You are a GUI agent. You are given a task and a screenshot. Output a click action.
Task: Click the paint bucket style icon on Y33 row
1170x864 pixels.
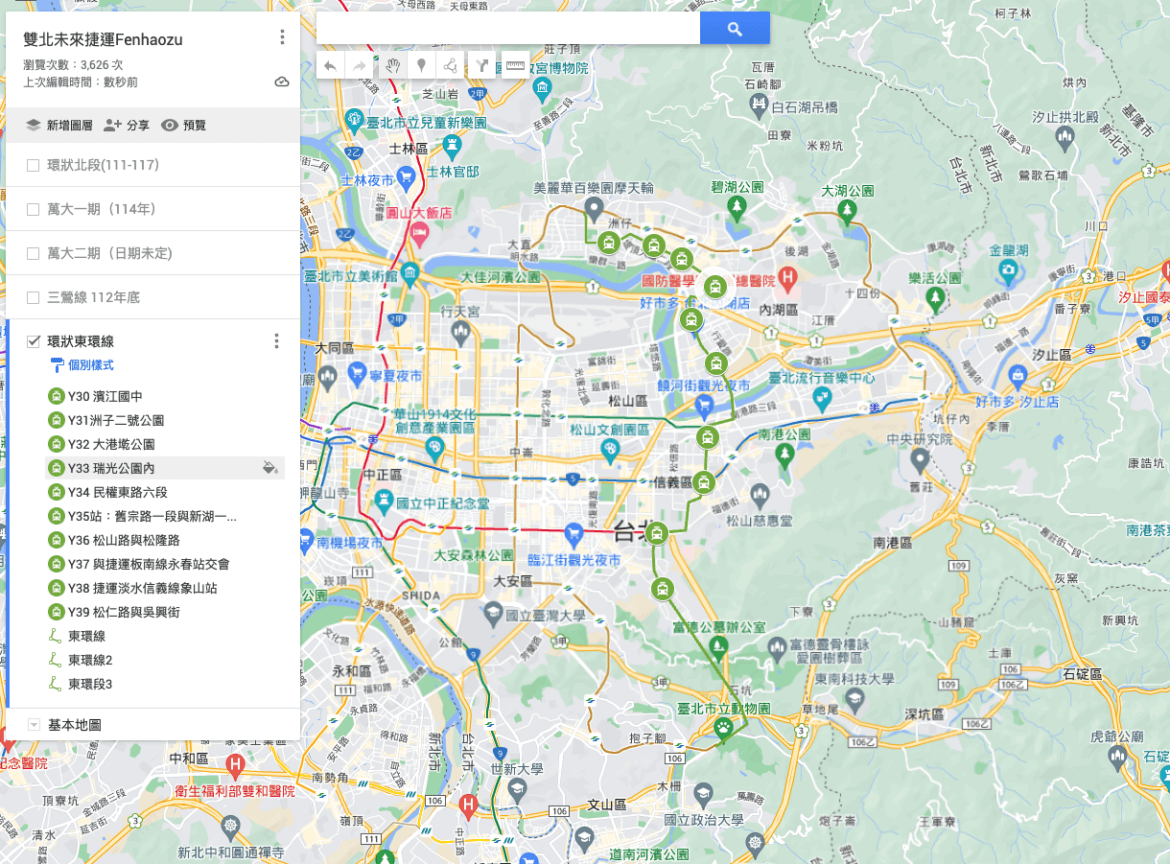click(269, 468)
